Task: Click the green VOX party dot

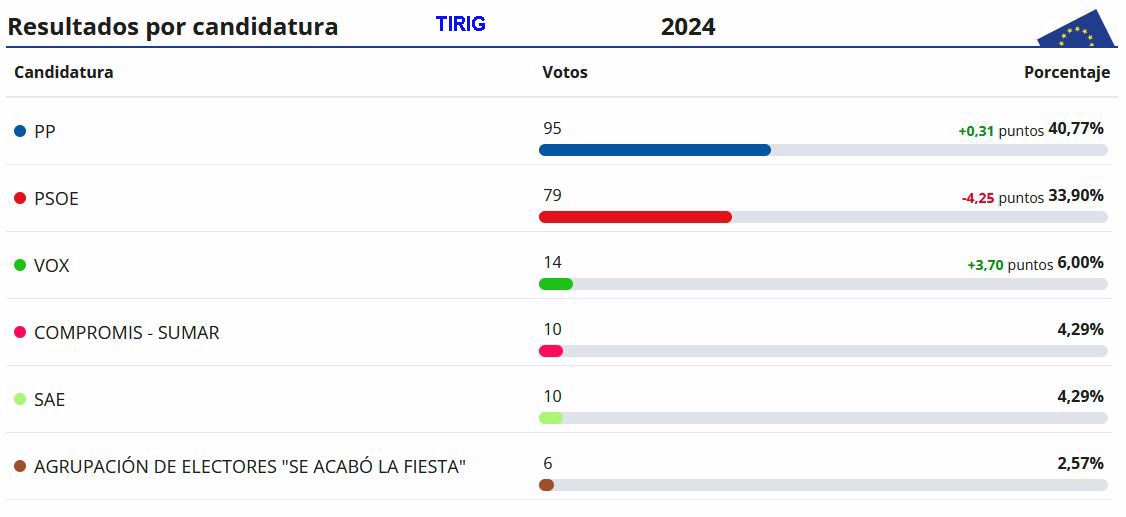Action: (20, 266)
